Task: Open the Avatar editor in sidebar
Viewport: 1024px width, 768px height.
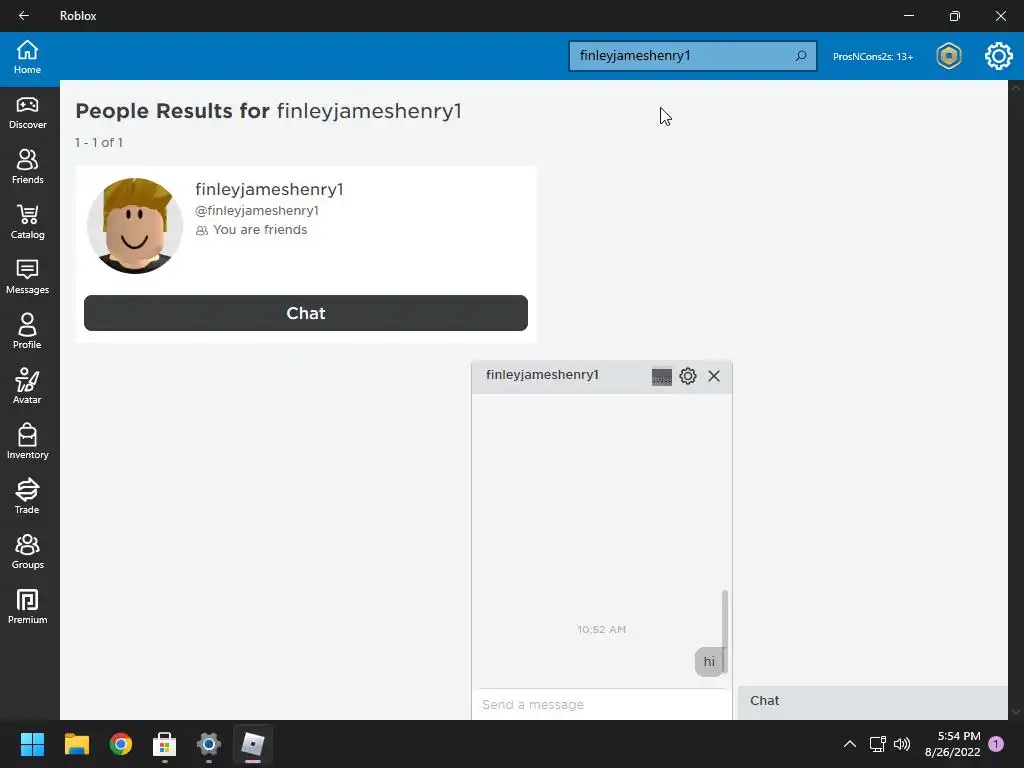Action: [27, 387]
